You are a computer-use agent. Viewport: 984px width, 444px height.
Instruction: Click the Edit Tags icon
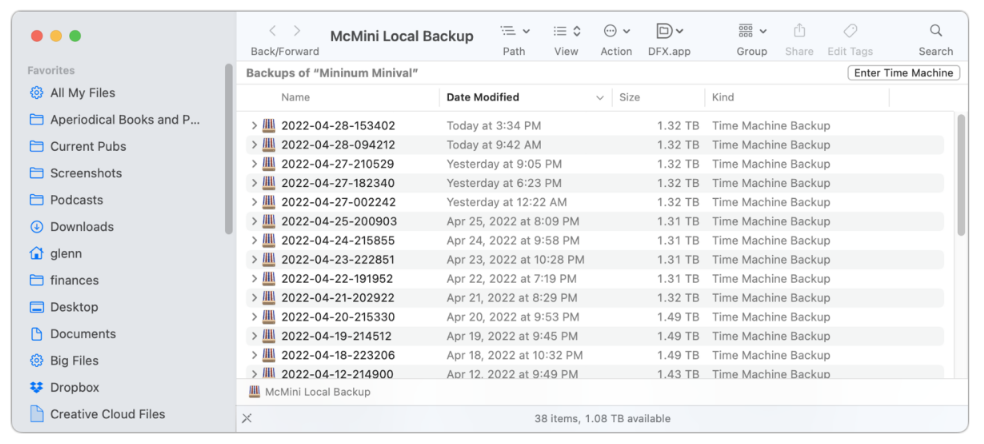[x=849, y=31]
